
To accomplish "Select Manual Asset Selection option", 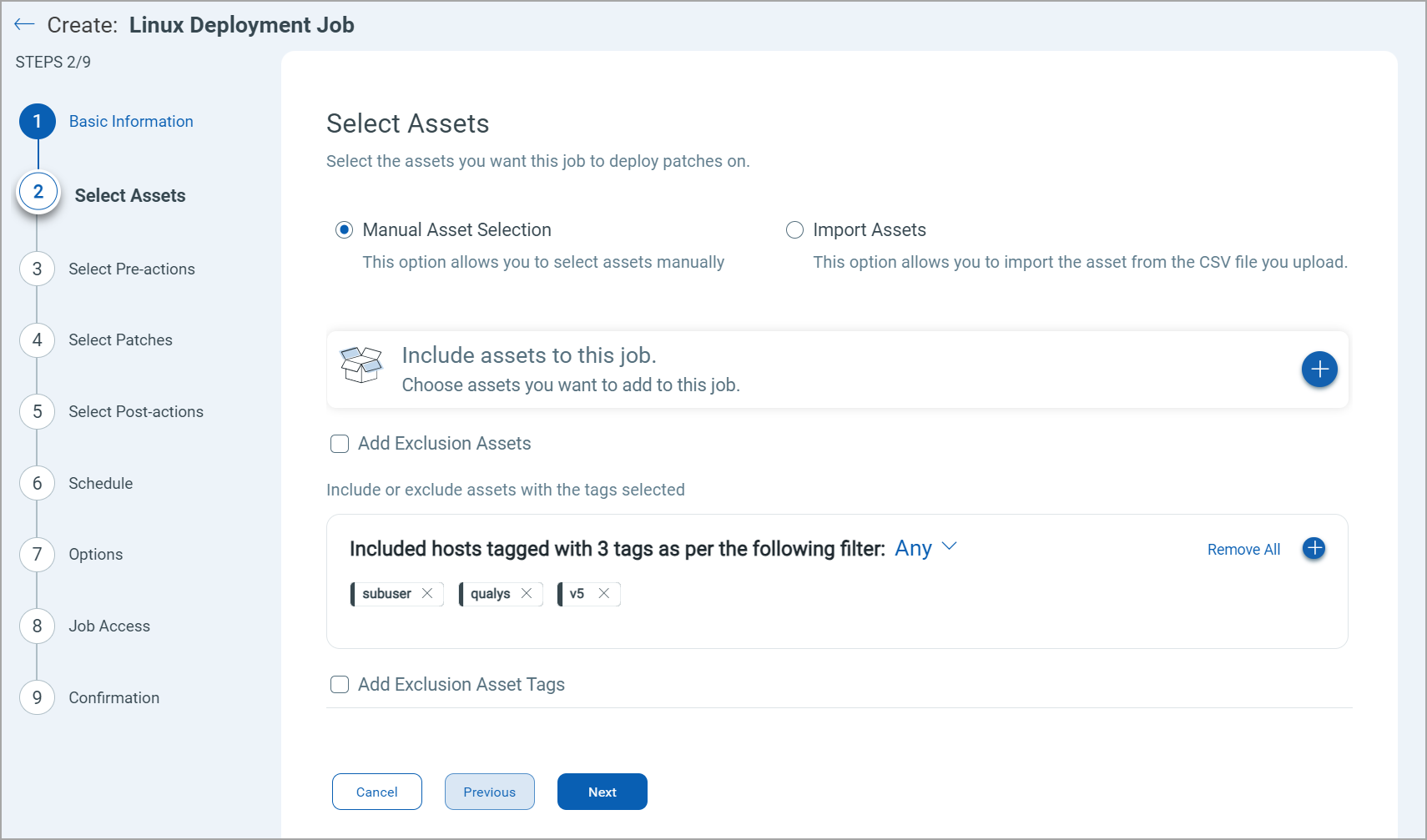I will (344, 229).
